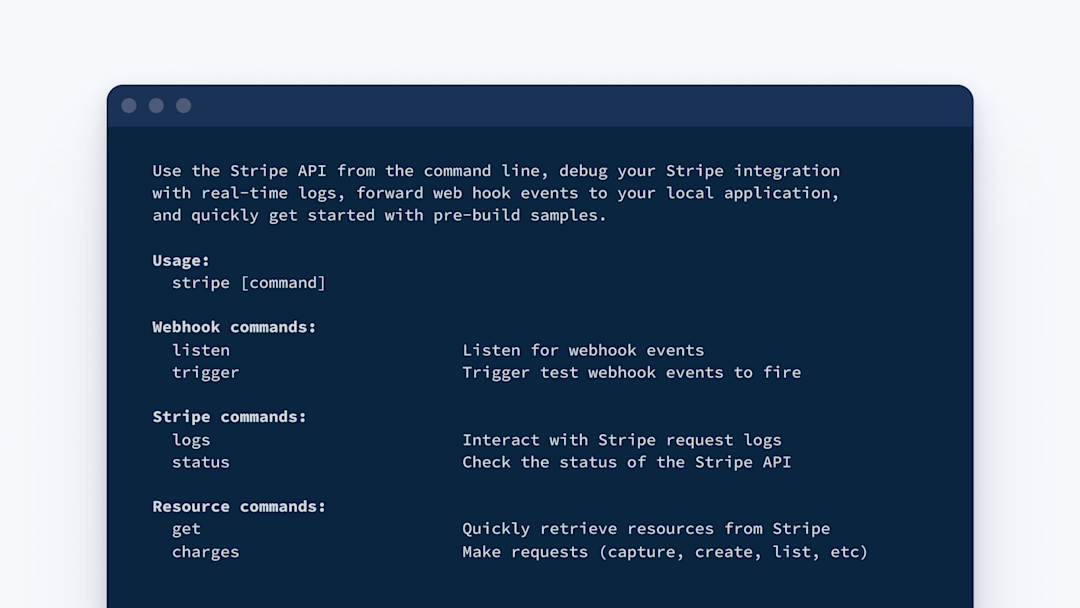Click 'Interact with Stripe request logs' text
The height and width of the screenshot is (608, 1080).
[x=621, y=440]
